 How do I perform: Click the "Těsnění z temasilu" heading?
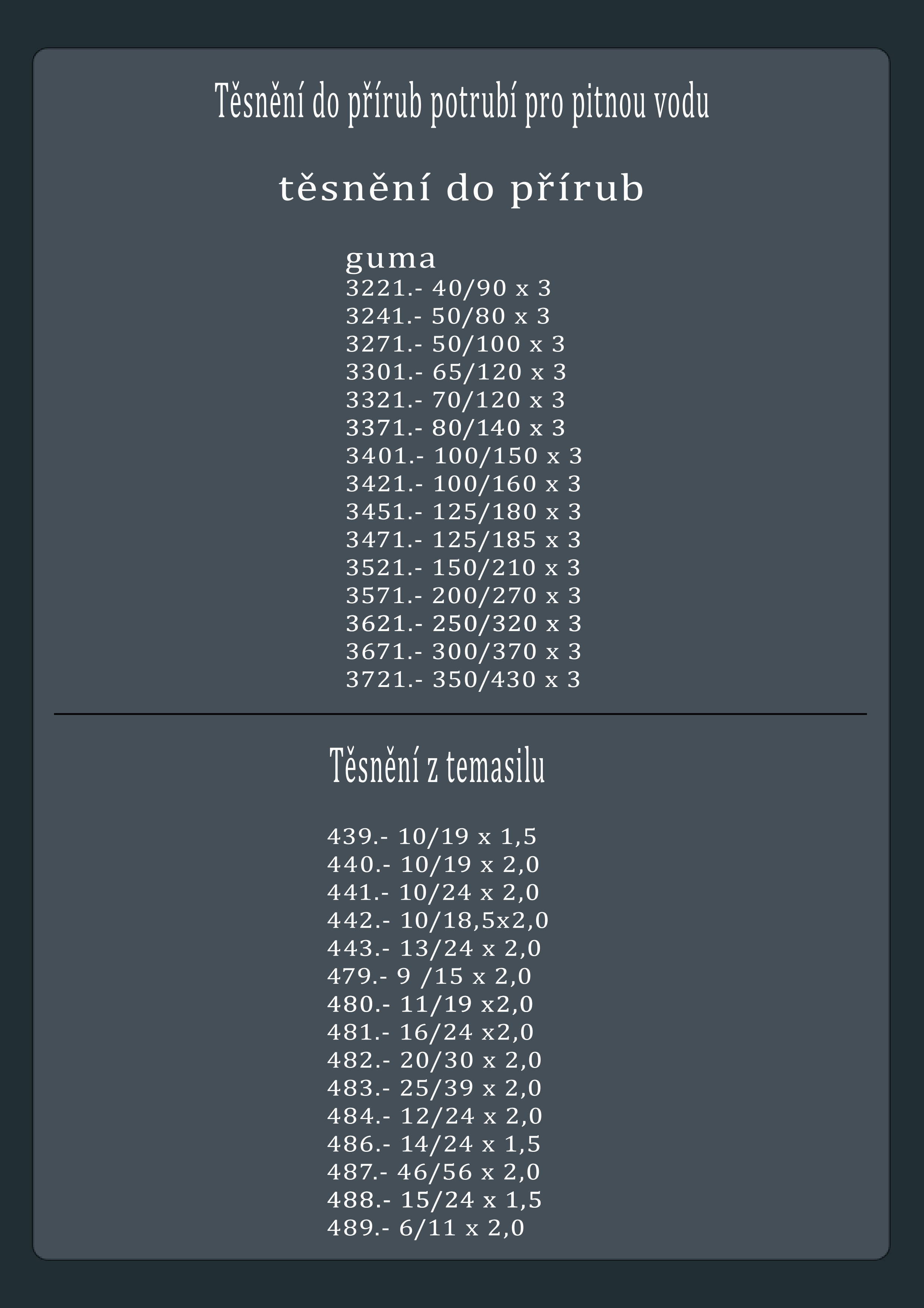[437, 766]
